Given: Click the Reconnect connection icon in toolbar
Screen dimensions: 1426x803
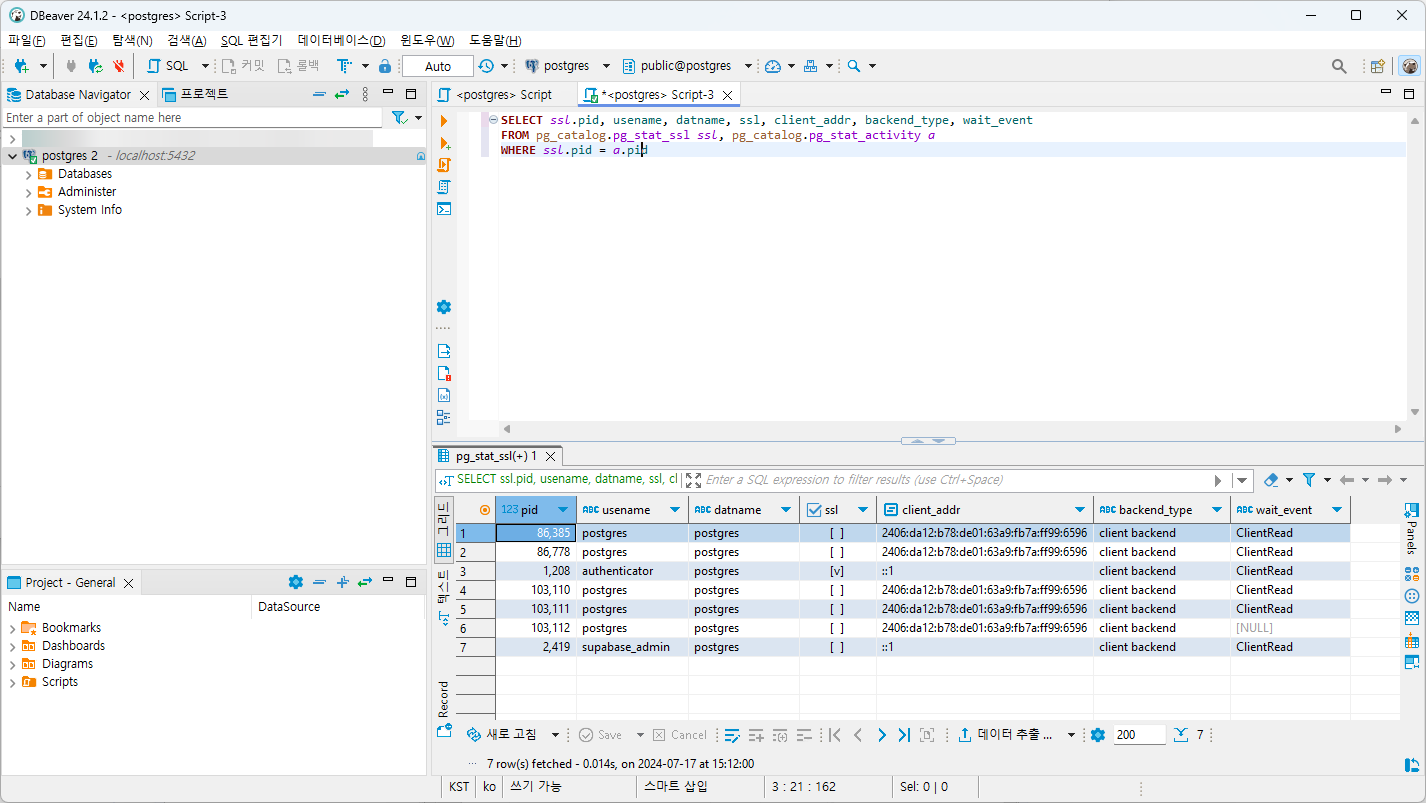Looking at the screenshot, I should pyautogui.click(x=95, y=66).
